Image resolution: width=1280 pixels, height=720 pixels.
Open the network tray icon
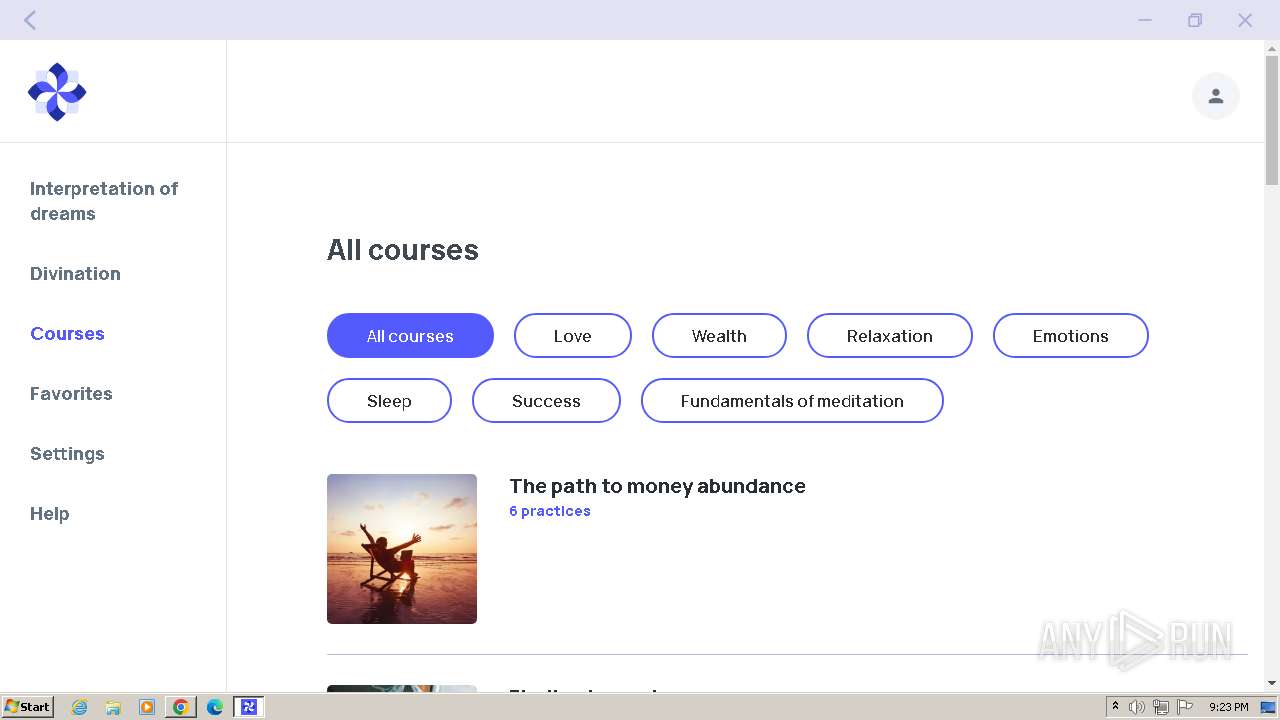pyautogui.click(x=1161, y=707)
